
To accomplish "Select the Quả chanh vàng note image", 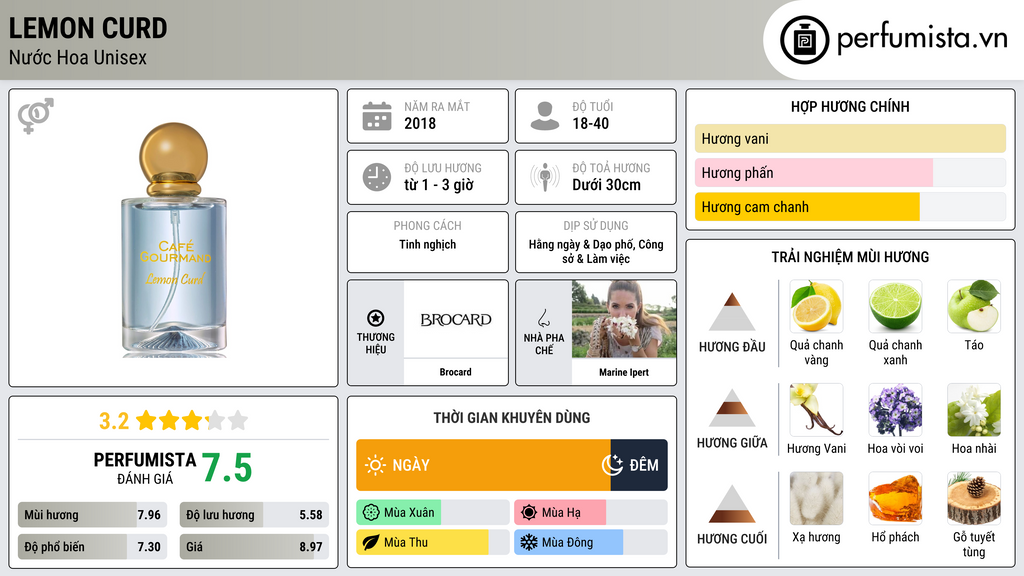I will [816, 306].
